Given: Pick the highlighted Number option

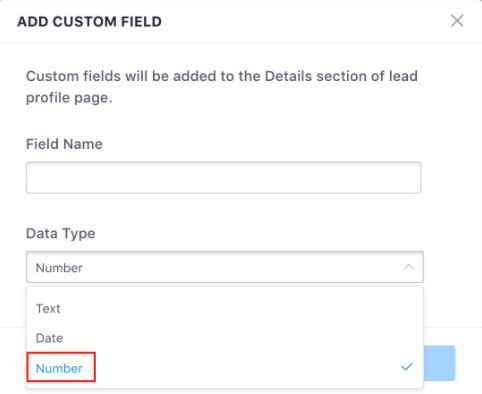Looking at the screenshot, I should point(59,368).
